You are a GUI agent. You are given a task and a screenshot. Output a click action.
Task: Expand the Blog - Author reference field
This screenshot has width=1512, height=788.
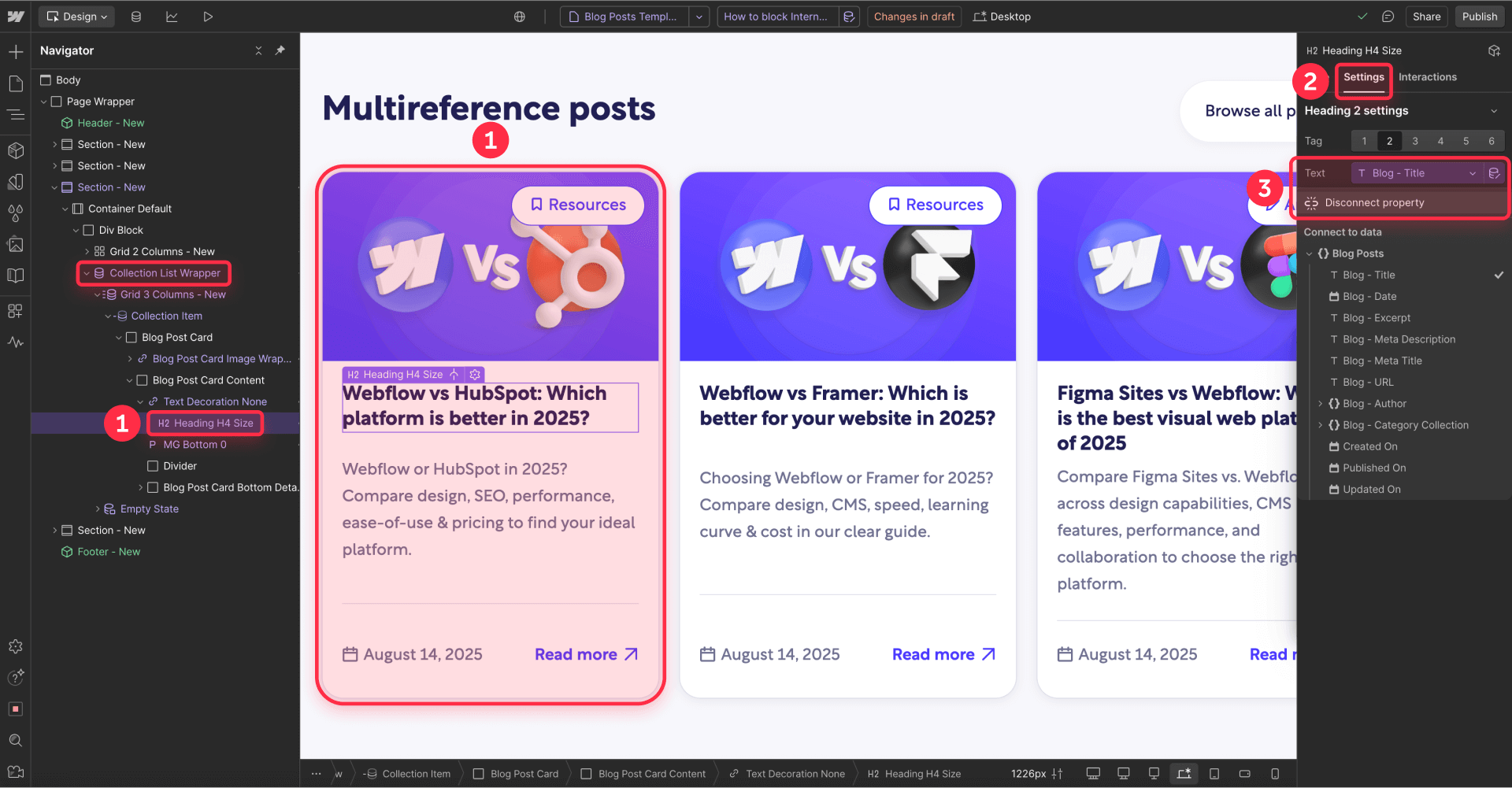[1320, 404]
